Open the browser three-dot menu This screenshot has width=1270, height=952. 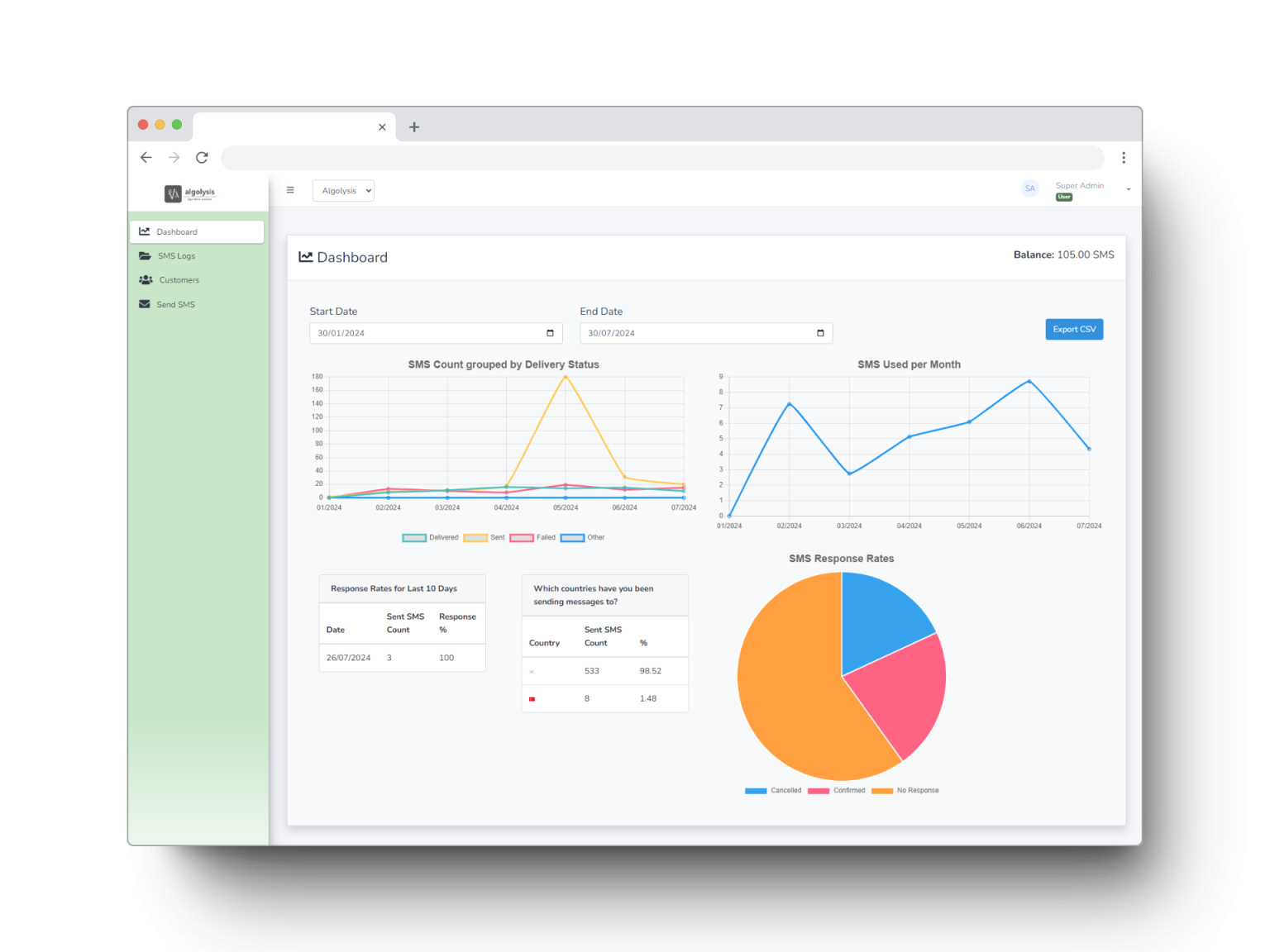pyautogui.click(x=1123, y=157)
